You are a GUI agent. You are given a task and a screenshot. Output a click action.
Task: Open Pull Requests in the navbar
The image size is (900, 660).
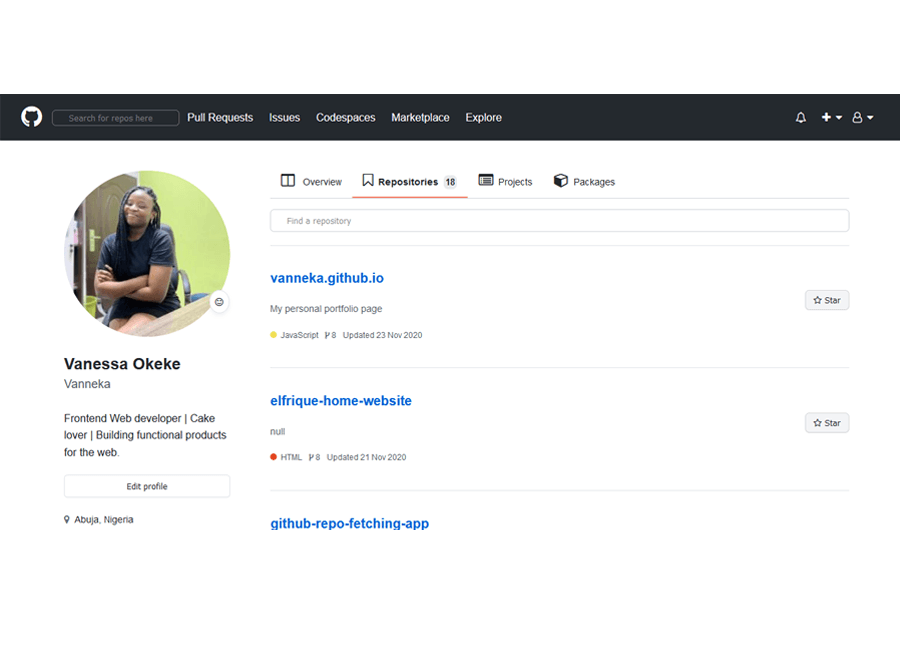point(220,118)
